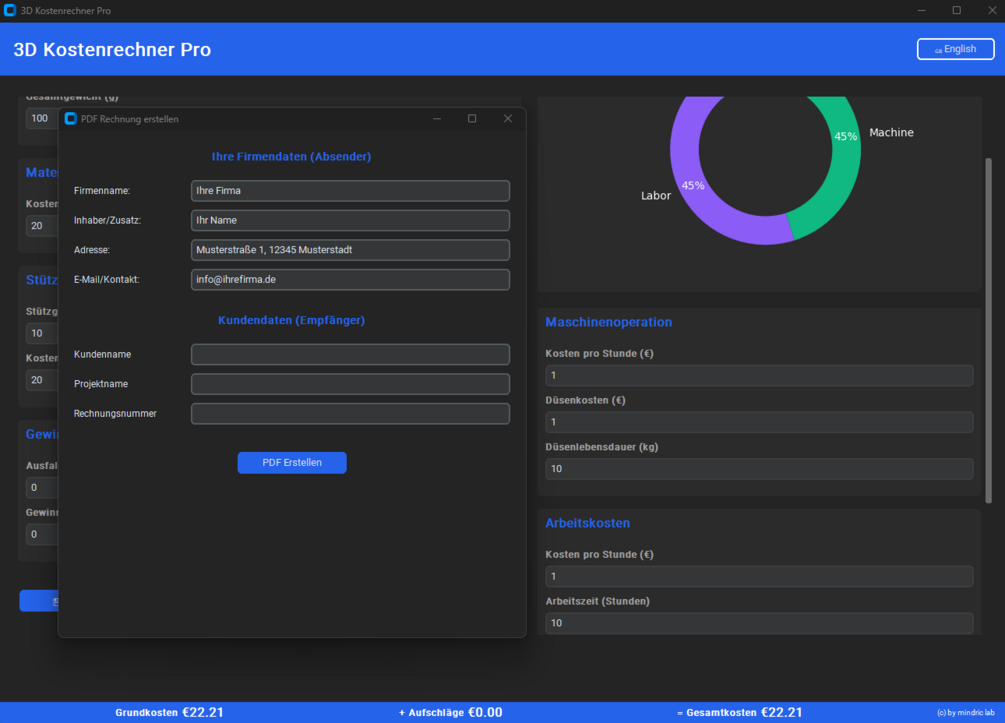
Task: Minimize the PDF Rechnung erstellen dialog
Action: [436, 119]
